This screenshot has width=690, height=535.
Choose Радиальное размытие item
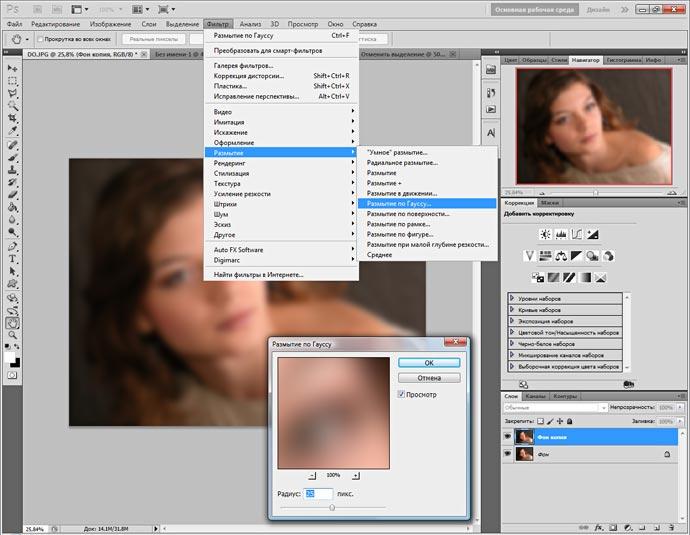click(x=427, y=163)
